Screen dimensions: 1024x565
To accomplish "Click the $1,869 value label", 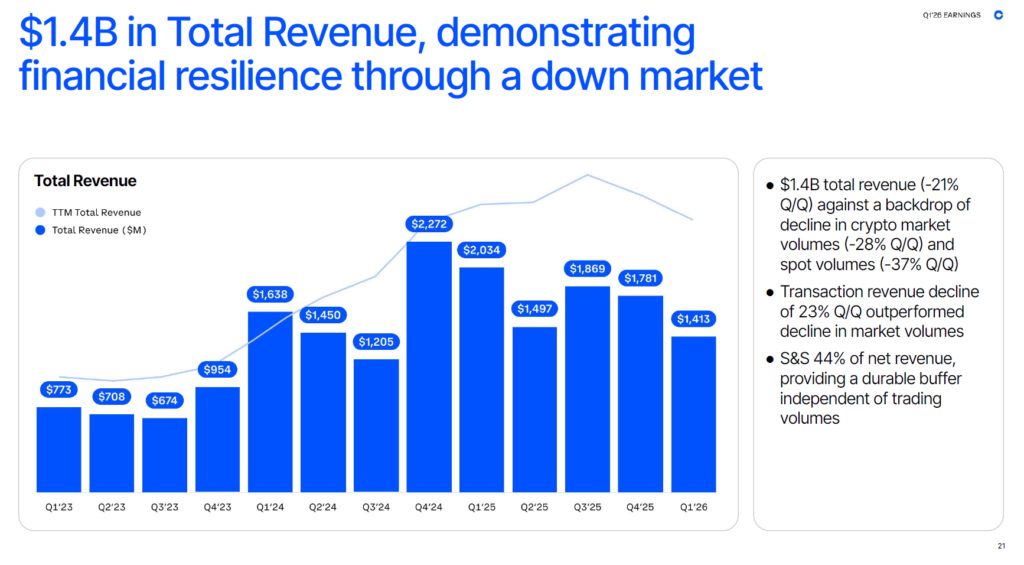I will pos(588,268).
